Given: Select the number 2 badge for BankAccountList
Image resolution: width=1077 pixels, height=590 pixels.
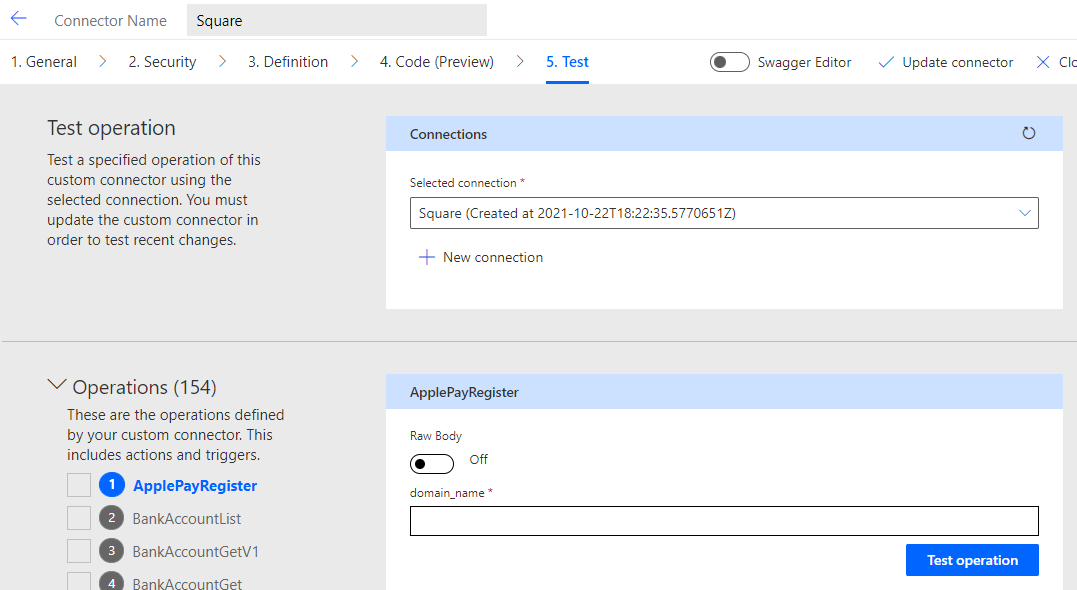Looking at the screenshot, I should [111, 518].
